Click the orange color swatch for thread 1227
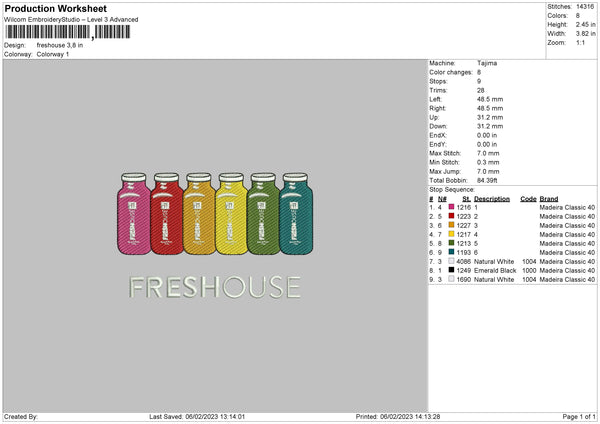Viewport: 600px width, 424px height. click(451, 225)
